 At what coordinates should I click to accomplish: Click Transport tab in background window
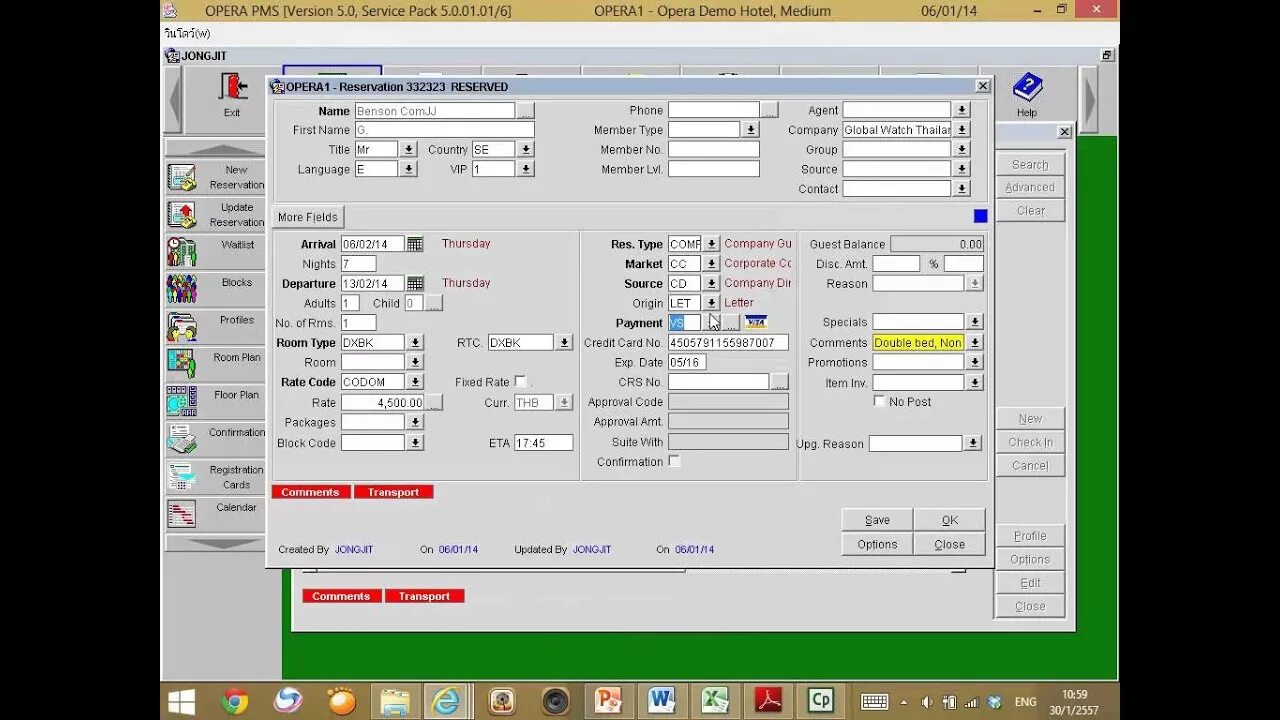click(424, 596)
